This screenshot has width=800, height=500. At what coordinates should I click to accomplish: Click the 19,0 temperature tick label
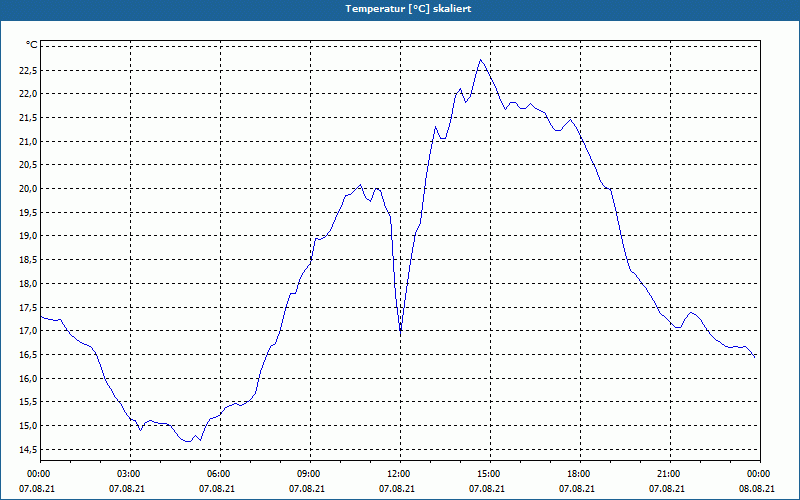[28, 236]
